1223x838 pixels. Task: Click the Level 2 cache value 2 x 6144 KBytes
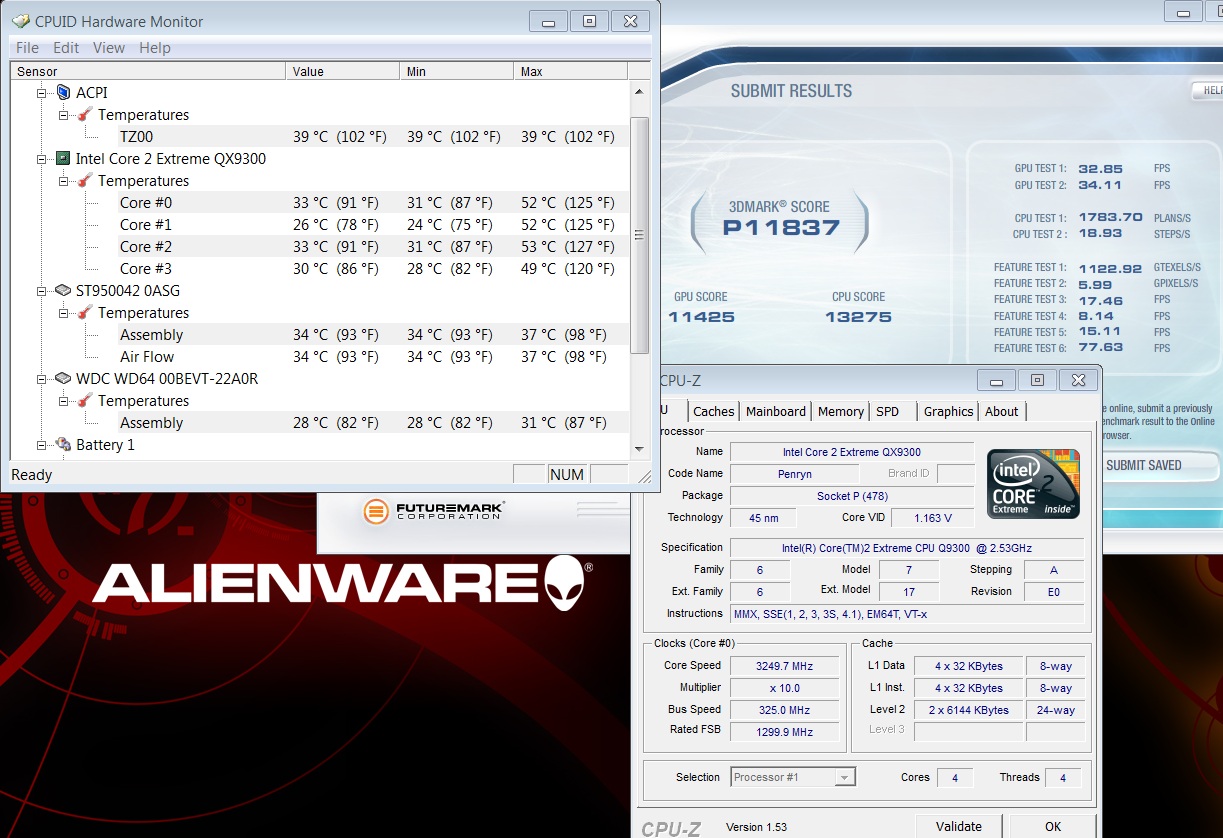click(x=968, y=710)
